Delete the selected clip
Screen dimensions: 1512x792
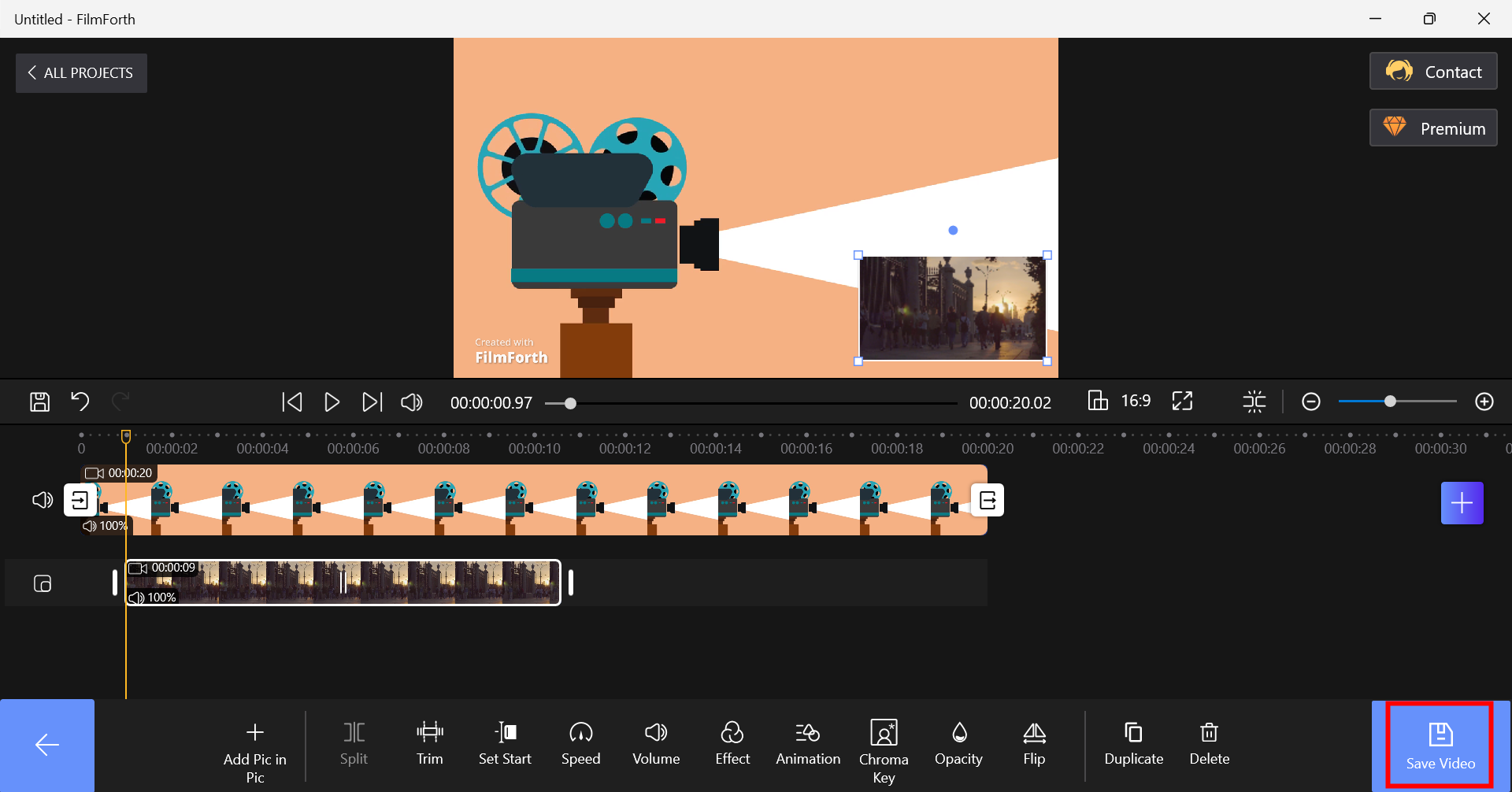coord(1210,745)
